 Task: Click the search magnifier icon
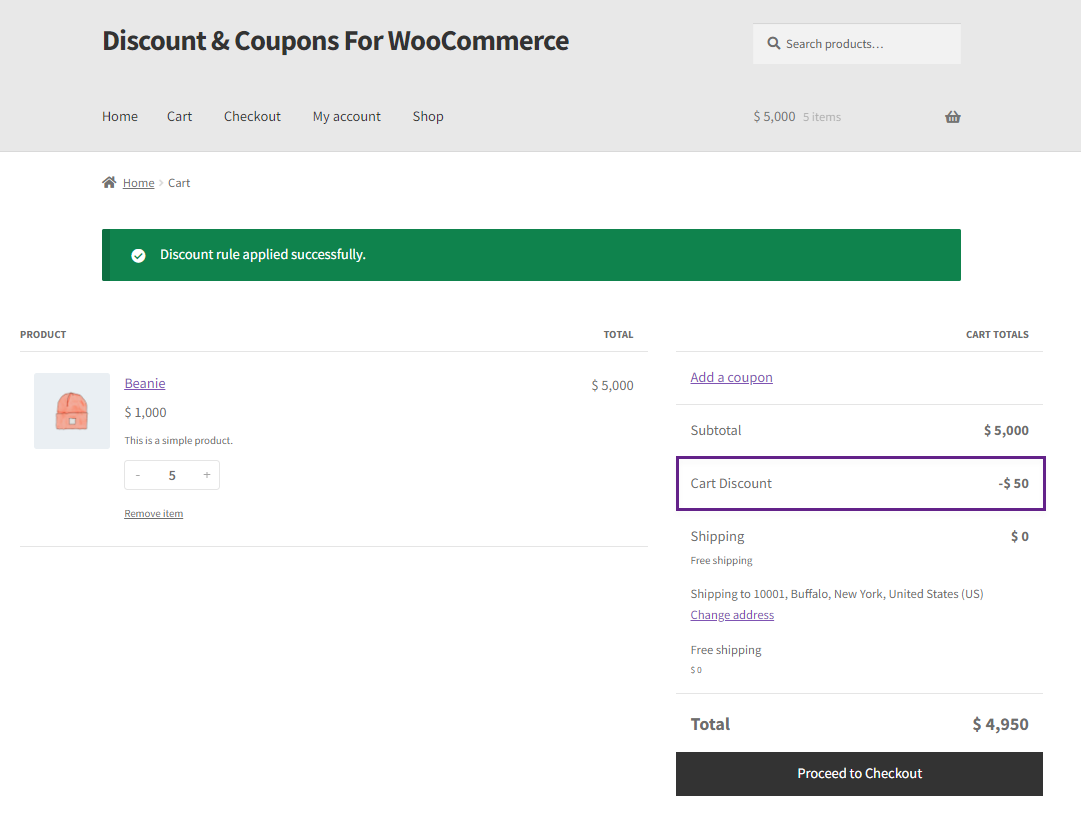774,43
